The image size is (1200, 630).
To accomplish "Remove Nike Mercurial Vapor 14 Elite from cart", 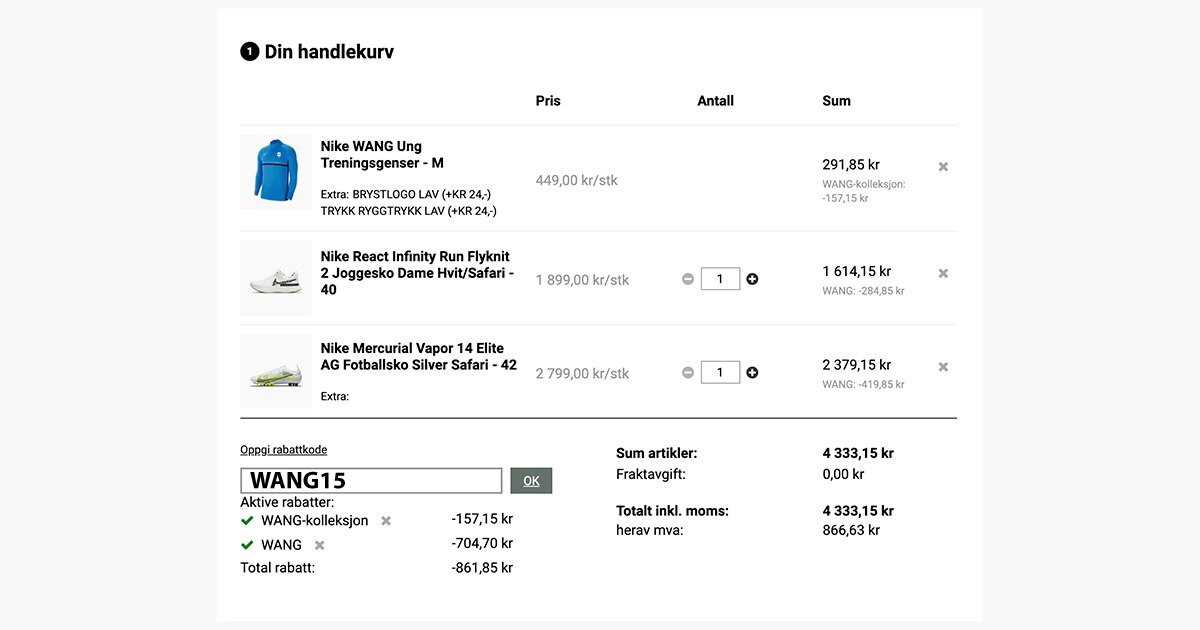I will pos(943,367).
